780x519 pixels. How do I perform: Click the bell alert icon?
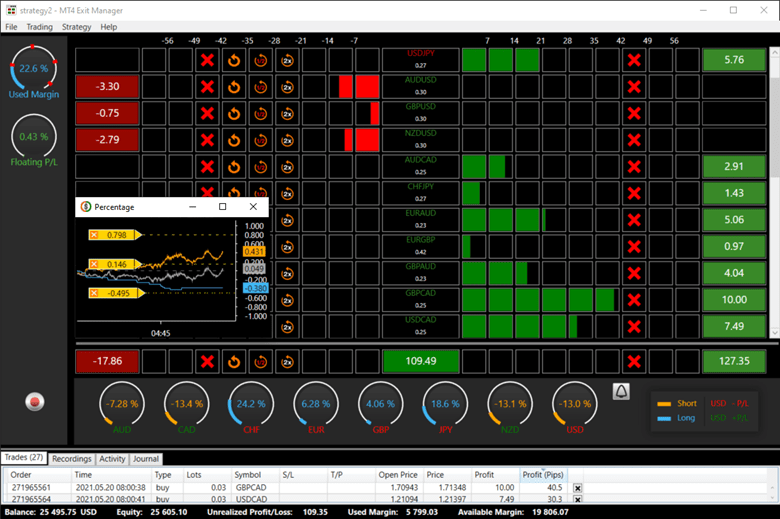coord(621,392)
